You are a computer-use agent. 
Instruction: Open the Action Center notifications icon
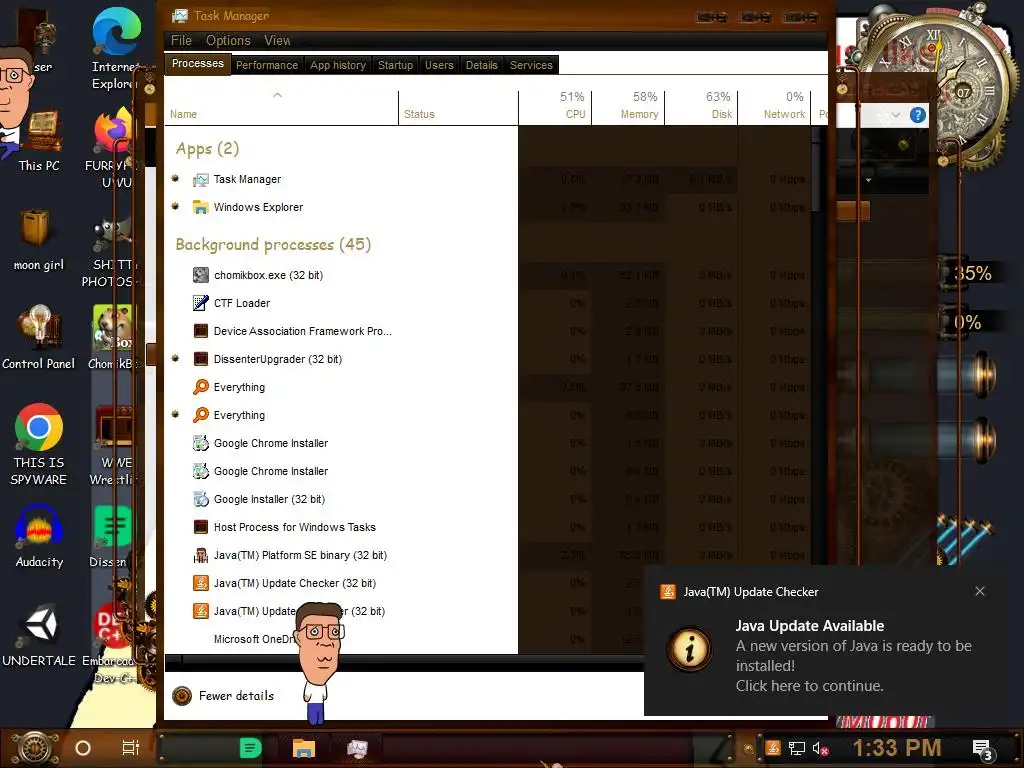(x=984, y=749)
